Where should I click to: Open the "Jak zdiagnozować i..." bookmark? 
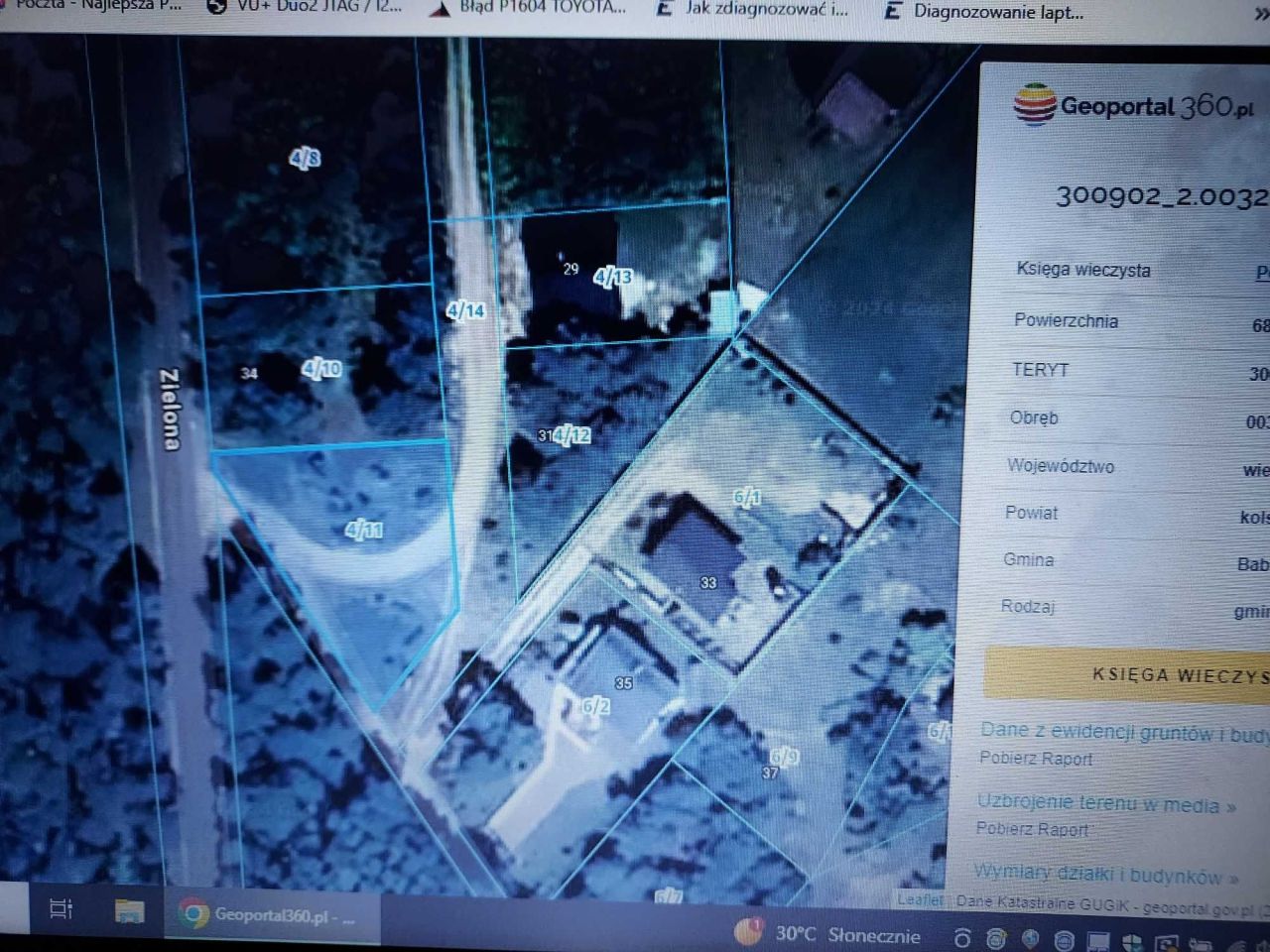[x=754, y=10]
